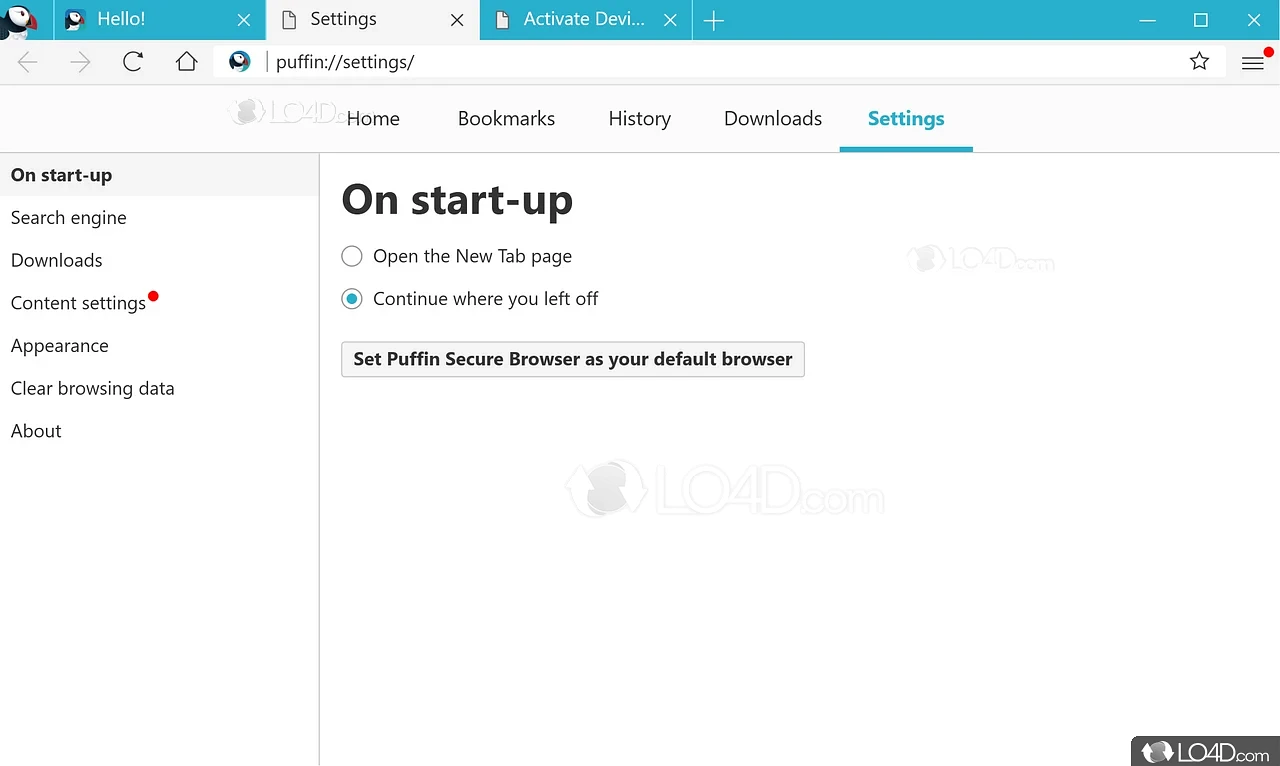The height and width of the screenshot is (766, 1280).
Task: Switch to the Activate Devi... browser tab
Action: pos(586,20)
